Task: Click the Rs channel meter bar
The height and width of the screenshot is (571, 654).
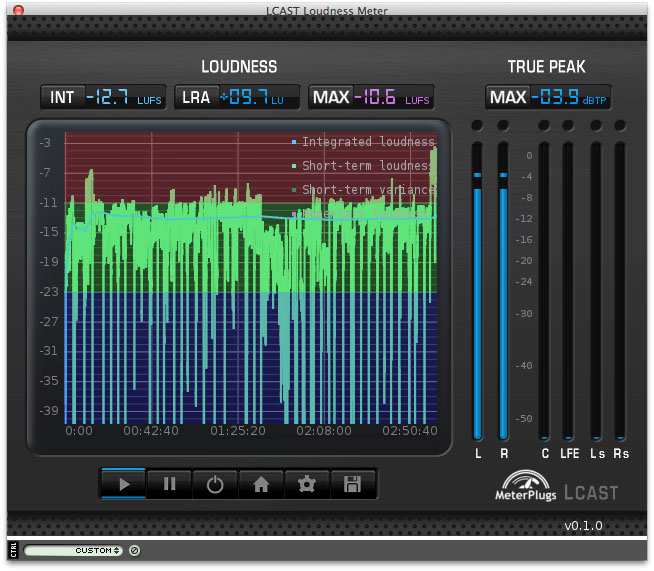Action: [620, 291]
